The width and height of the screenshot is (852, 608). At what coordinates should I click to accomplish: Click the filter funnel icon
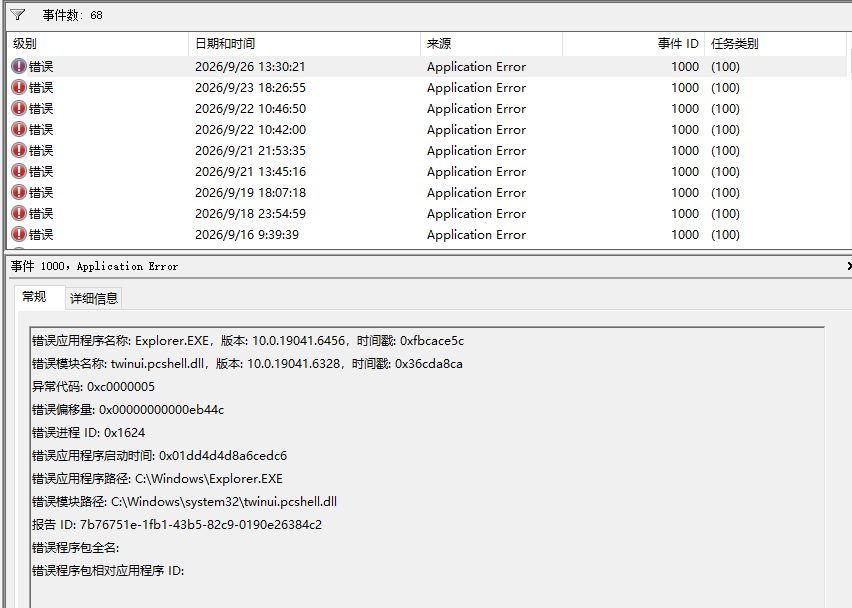(17, 15)
